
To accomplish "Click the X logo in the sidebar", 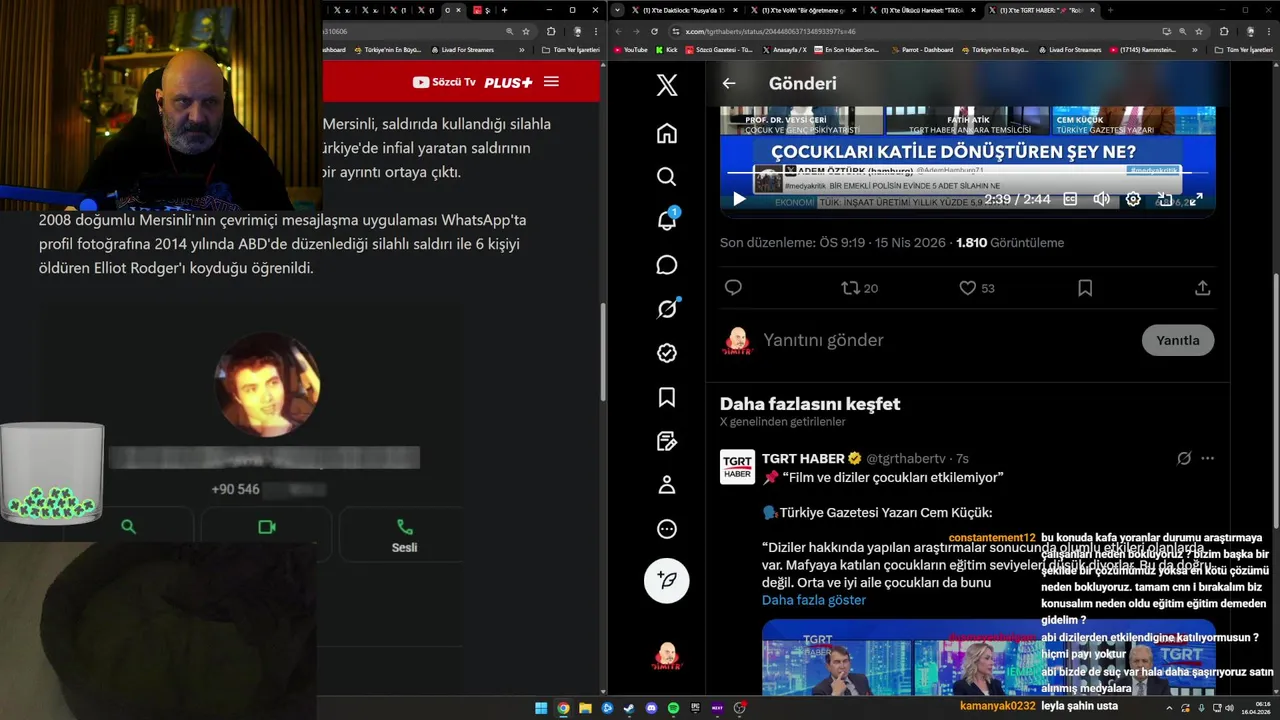I will (667, 85).
